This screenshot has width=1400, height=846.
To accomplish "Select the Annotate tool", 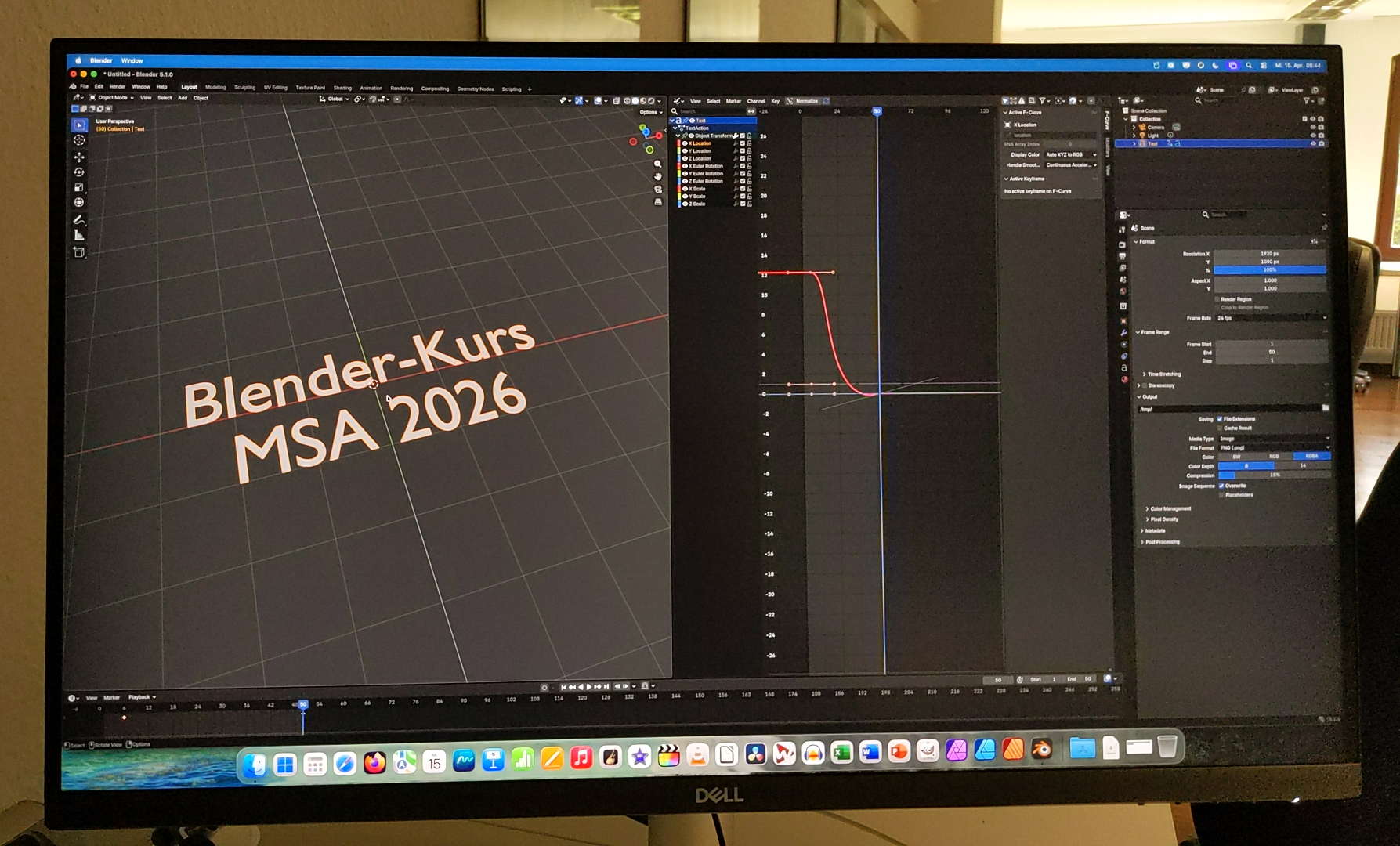I will [79, 220].
